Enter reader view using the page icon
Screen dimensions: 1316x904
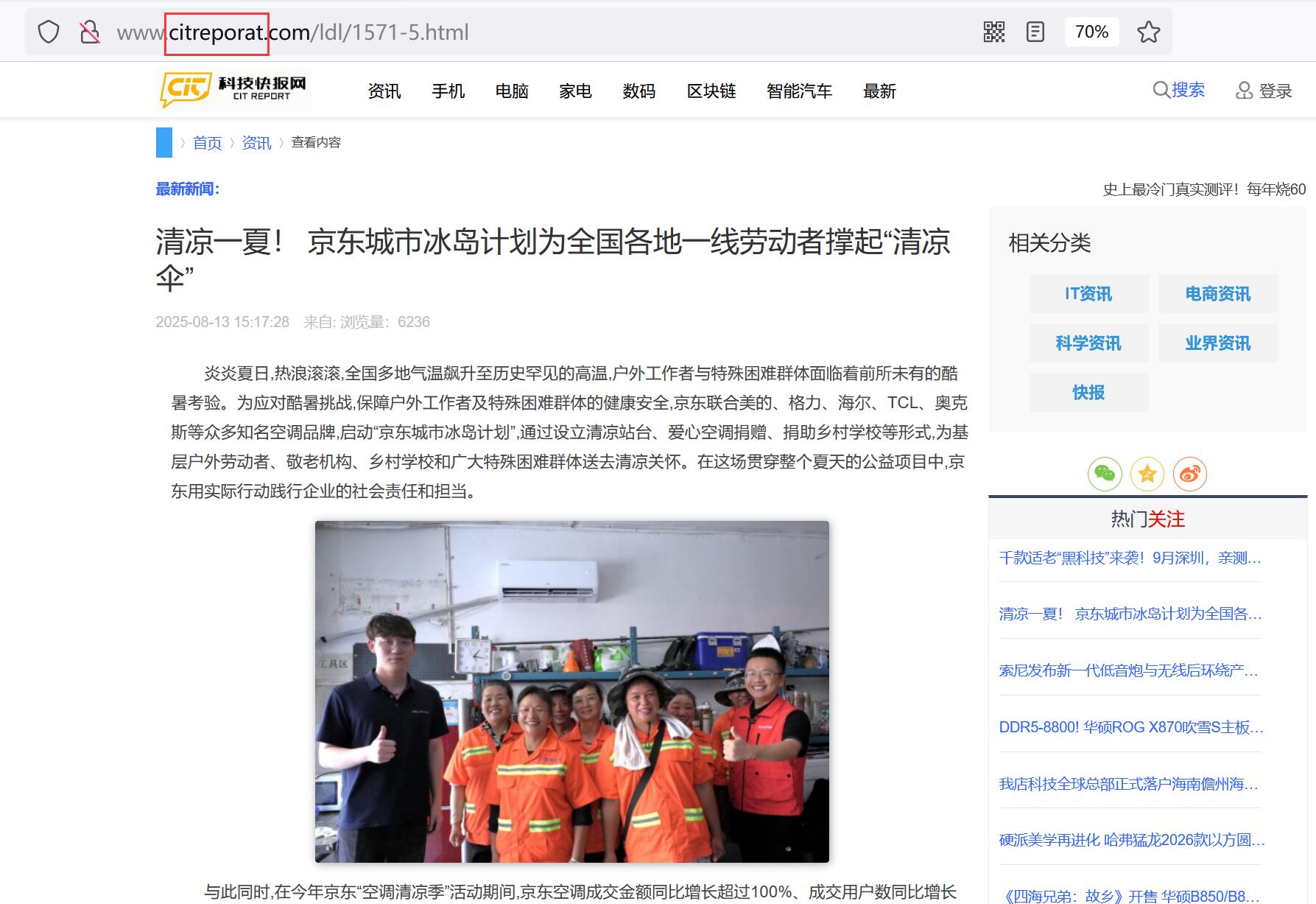click(1034, 32)
